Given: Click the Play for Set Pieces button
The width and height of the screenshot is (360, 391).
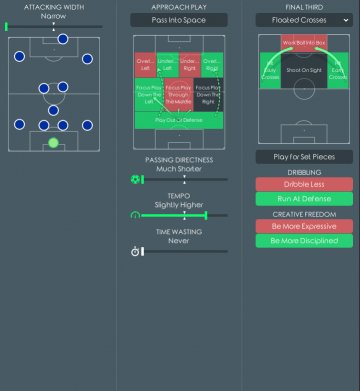Looking at the screenshot, I should click(x=304, y=157).
